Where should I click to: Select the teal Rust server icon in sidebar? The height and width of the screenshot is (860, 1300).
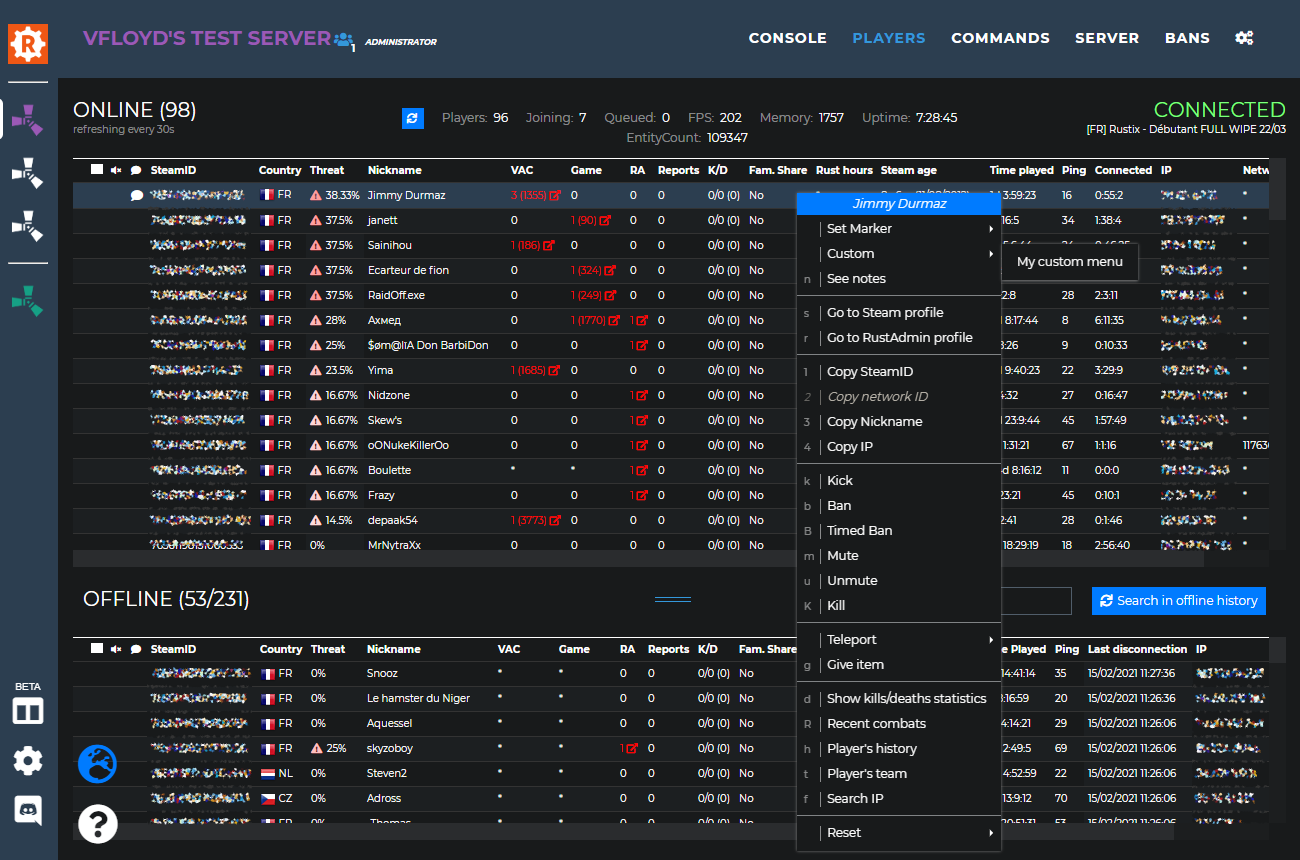[x=28, y=301]
